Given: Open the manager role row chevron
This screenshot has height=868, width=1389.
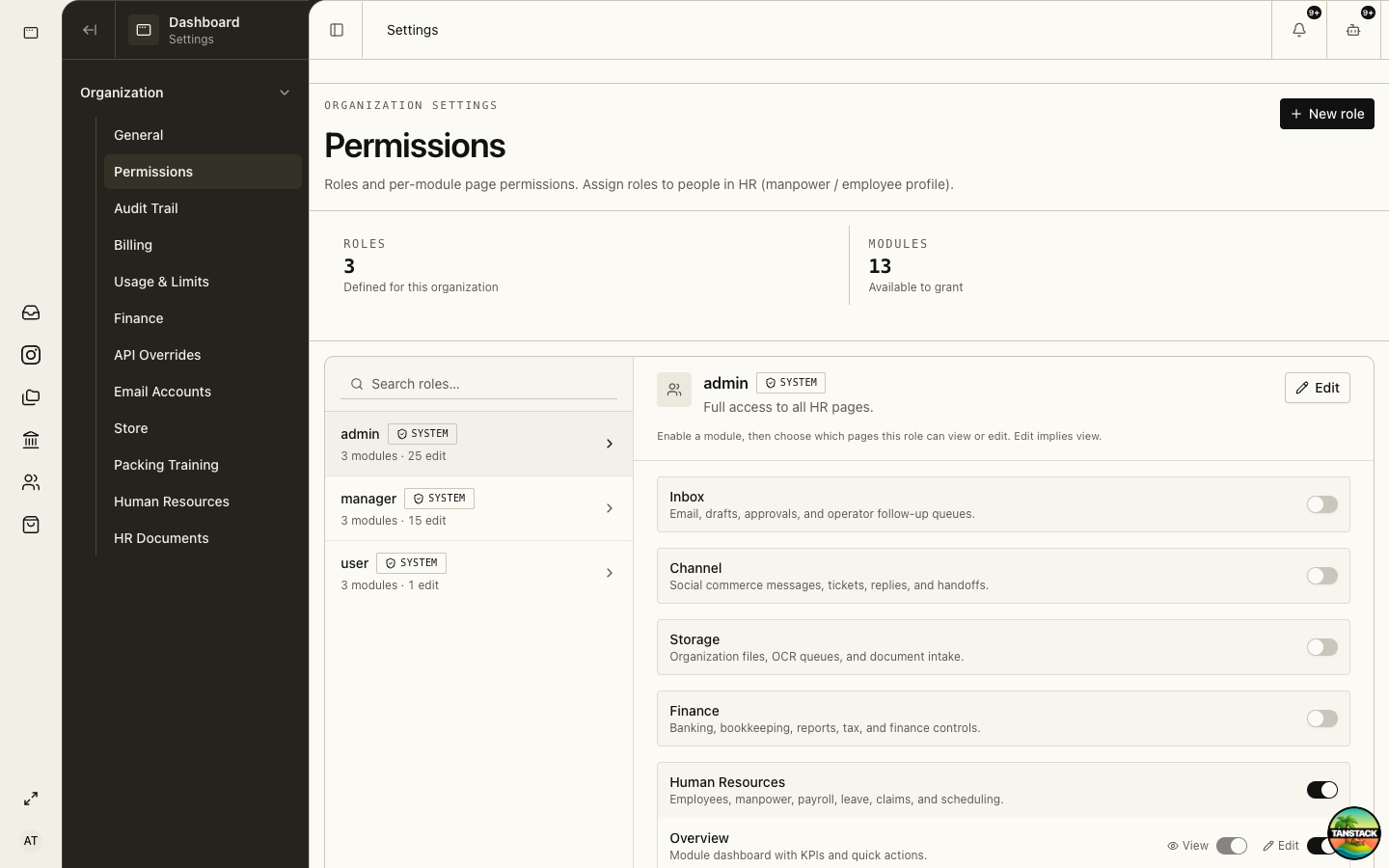Looking at the screenshot, I should click(x=610, y=508).
